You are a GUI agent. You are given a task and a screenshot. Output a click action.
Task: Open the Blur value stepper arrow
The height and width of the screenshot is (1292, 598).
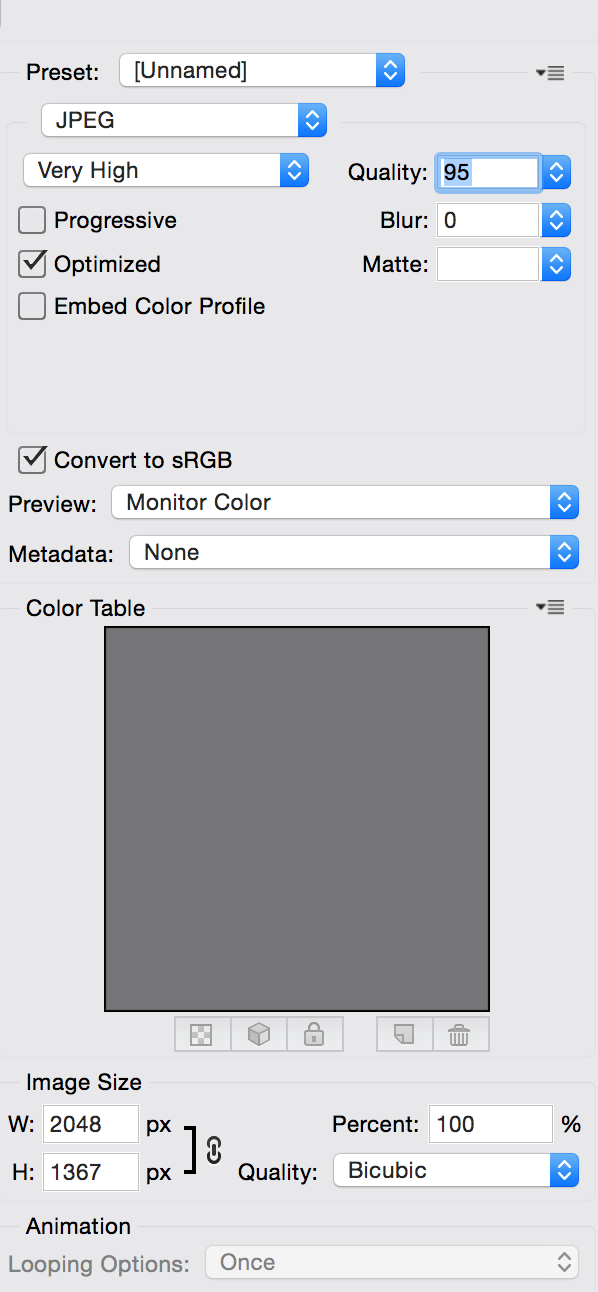556,220
